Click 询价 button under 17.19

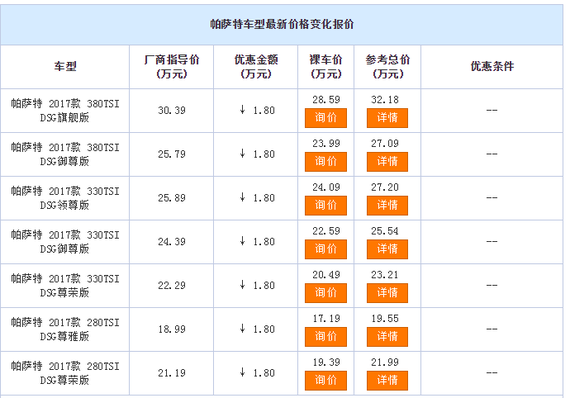326,337
